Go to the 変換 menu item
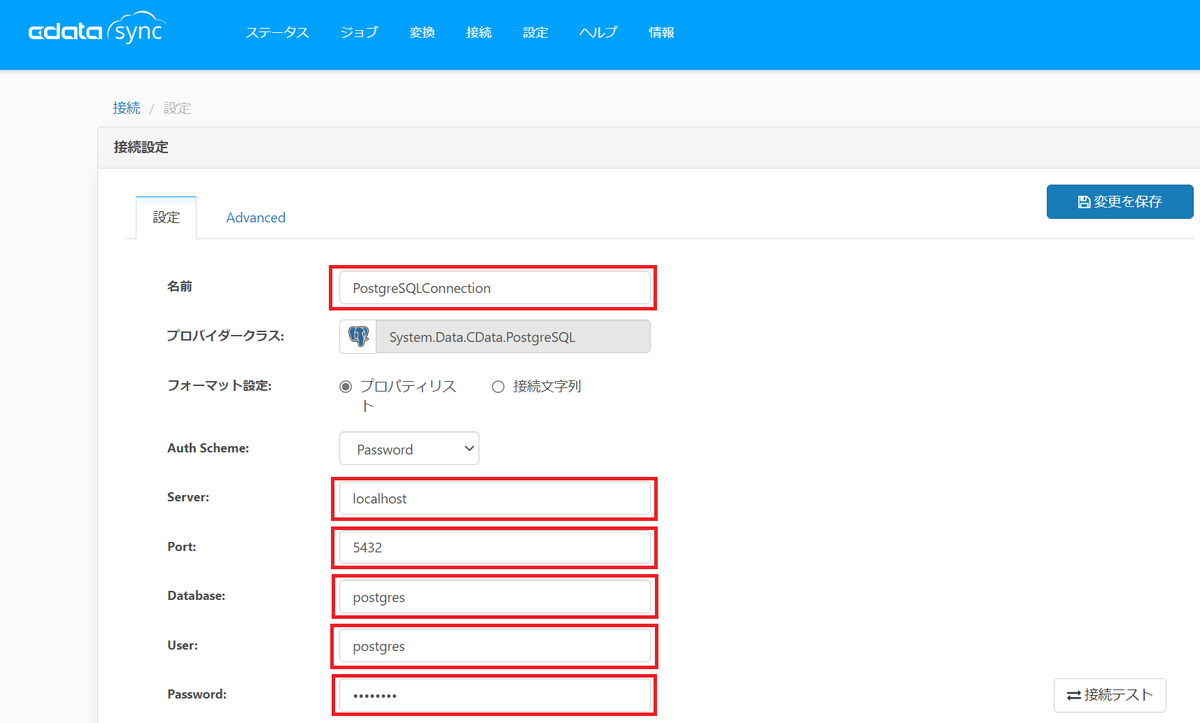 pos(422,32)
